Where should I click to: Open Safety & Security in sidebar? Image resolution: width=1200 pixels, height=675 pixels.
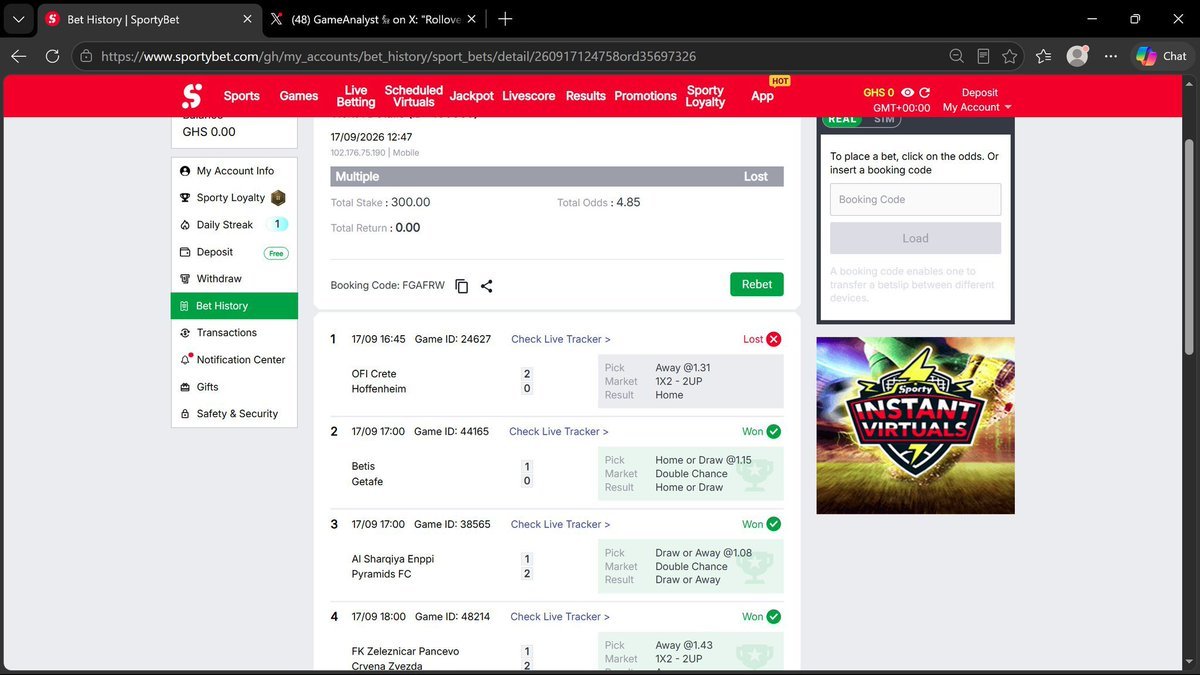pos(234,414)
